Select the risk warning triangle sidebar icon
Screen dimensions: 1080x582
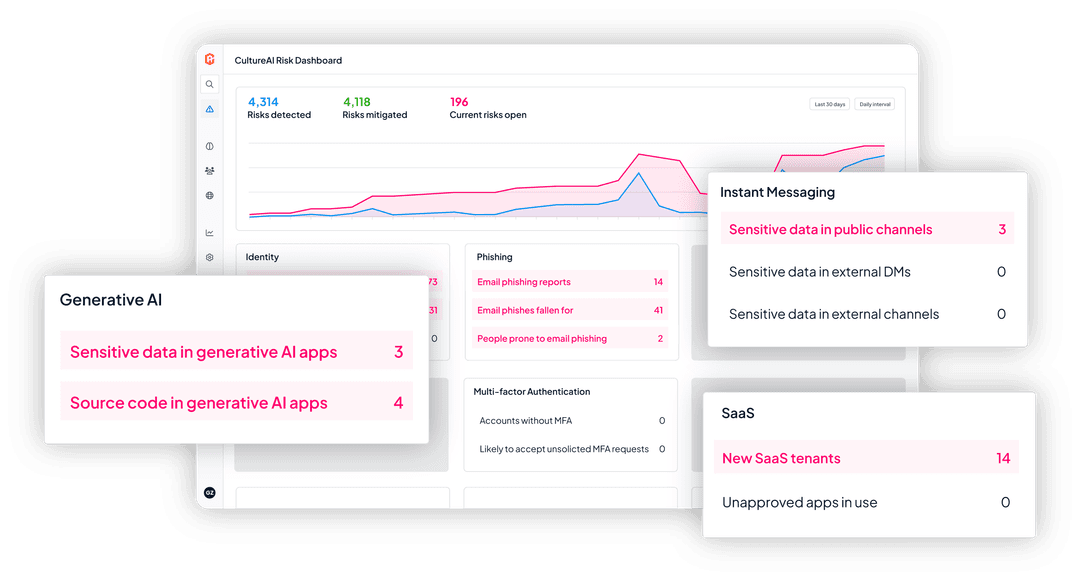pos(209,109)
